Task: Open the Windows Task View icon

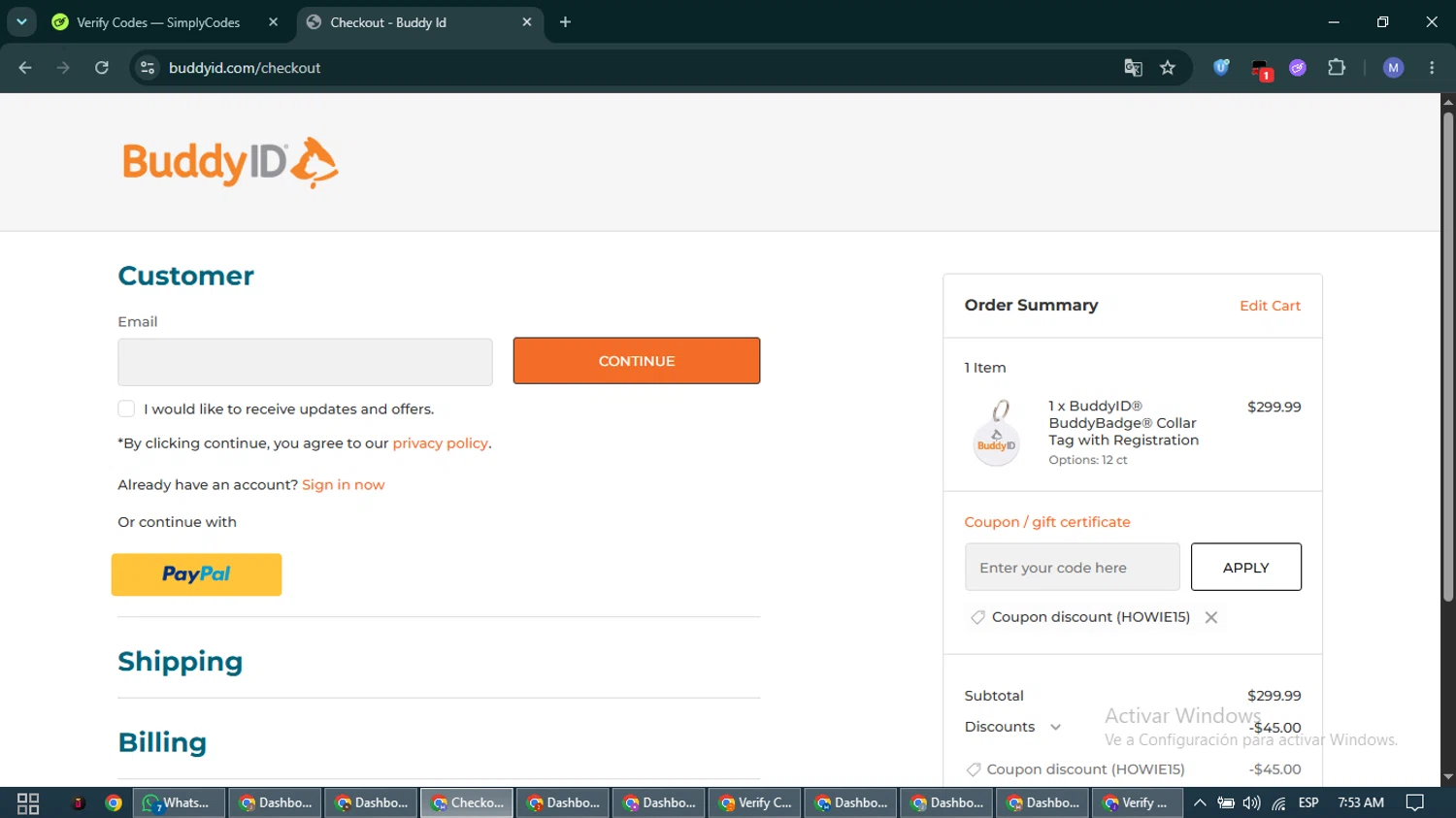Action: pyautogui.click(x=28, y=803)
